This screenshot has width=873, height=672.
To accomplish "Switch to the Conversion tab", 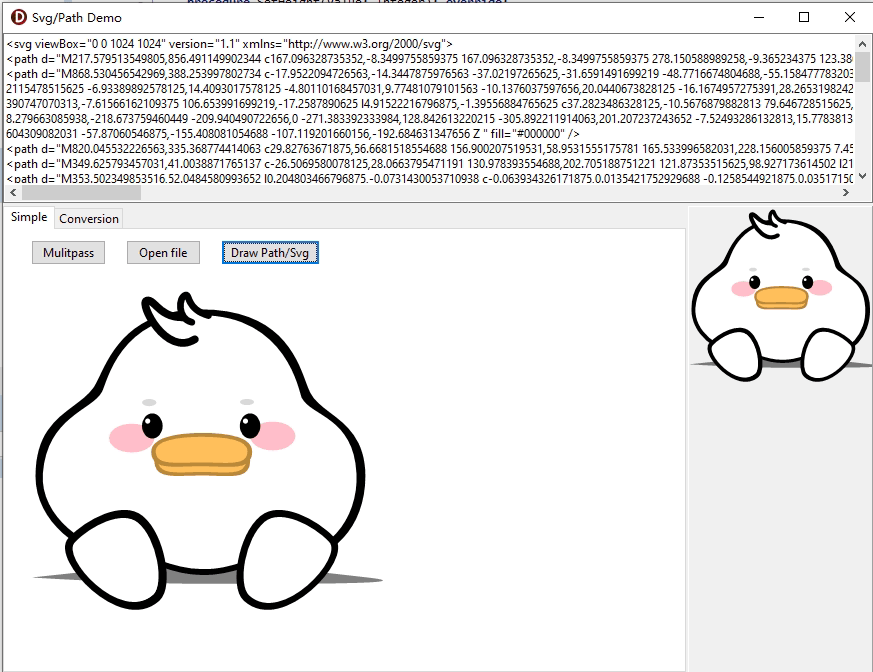I will 89,219.
